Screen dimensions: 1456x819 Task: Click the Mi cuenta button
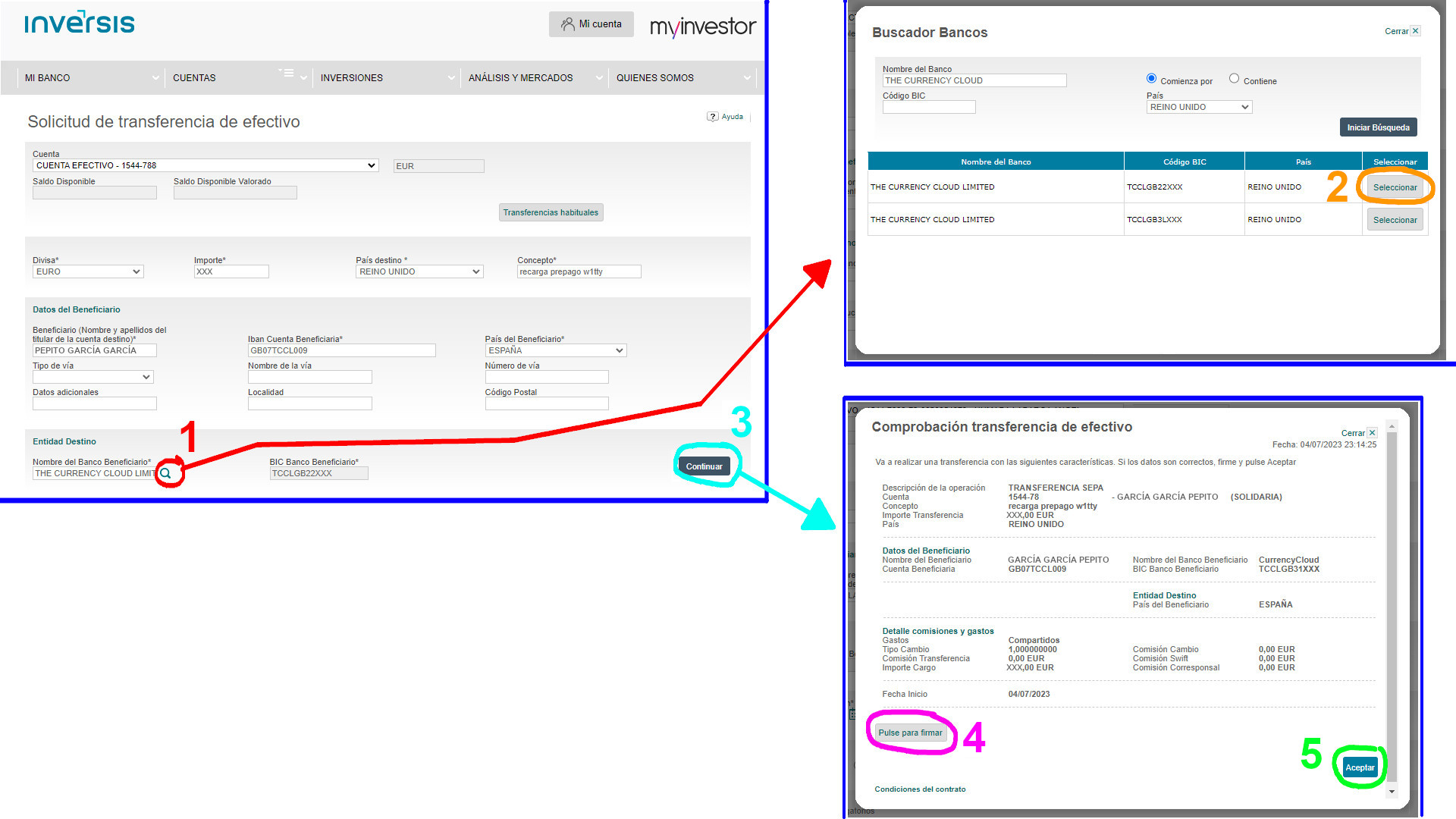pyautogui.click(x=591, y=24)
